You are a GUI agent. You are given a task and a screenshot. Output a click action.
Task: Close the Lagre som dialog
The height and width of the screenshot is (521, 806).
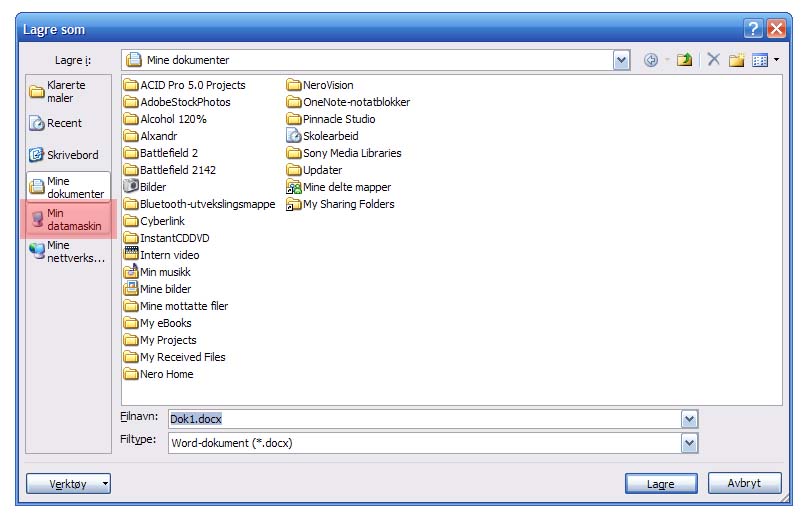(776, 28)
